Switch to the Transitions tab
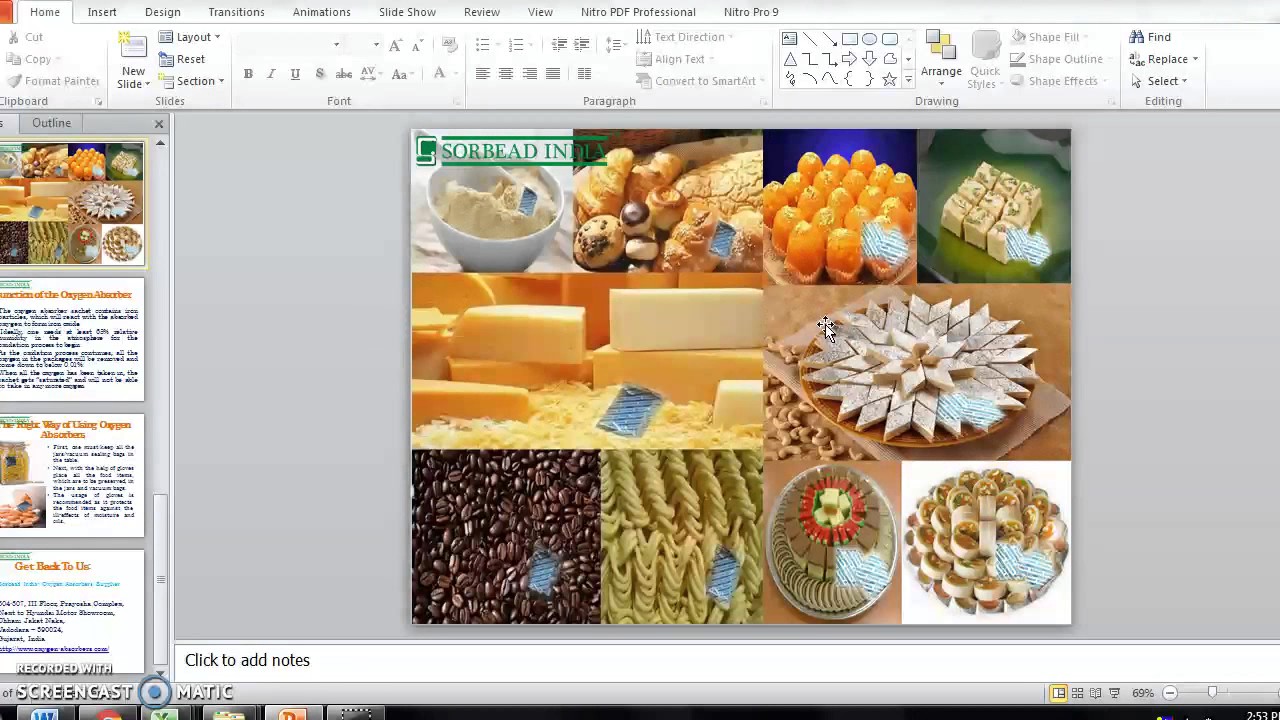 coord(236,12)
